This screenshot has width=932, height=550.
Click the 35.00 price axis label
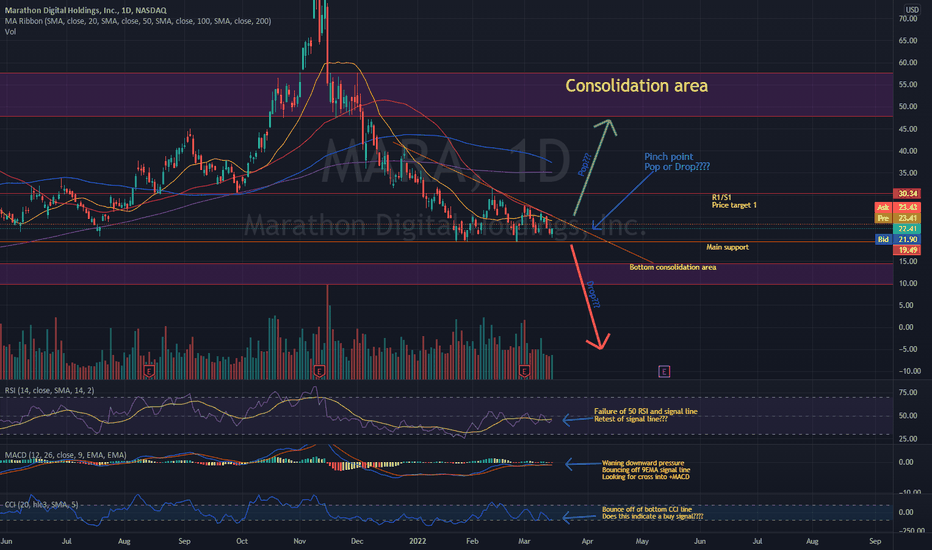908,173
